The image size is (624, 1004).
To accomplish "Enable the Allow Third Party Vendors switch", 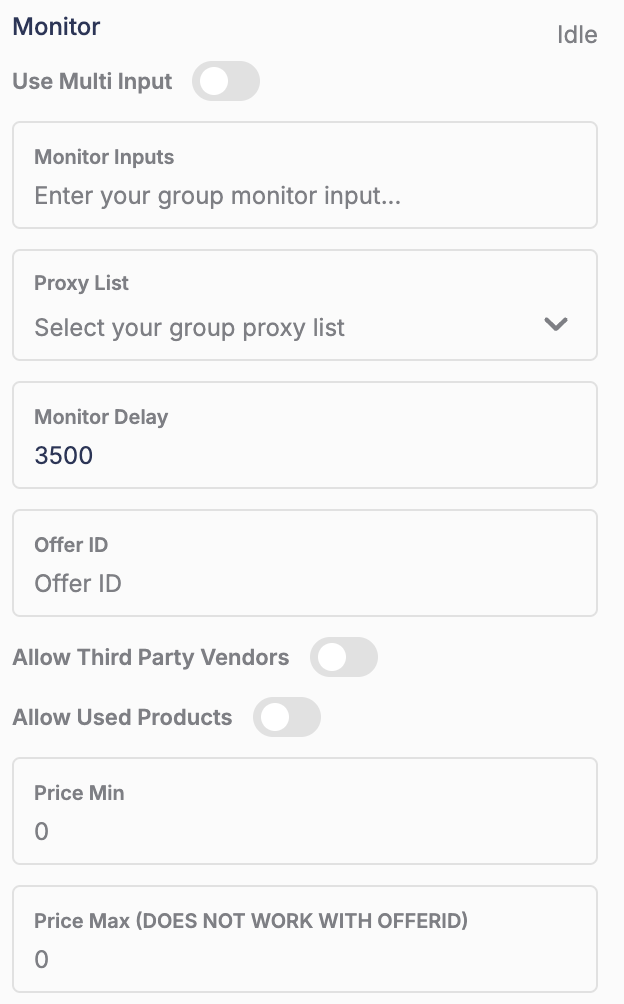I will (x=343, y=658).
